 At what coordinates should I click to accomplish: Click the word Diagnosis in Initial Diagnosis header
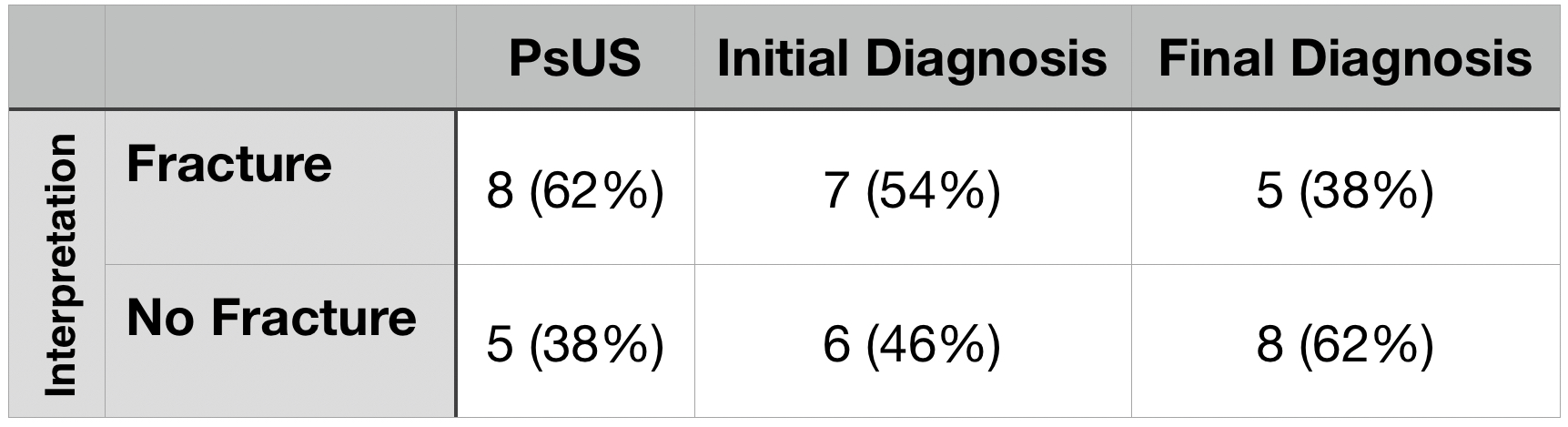coord(986,60)
